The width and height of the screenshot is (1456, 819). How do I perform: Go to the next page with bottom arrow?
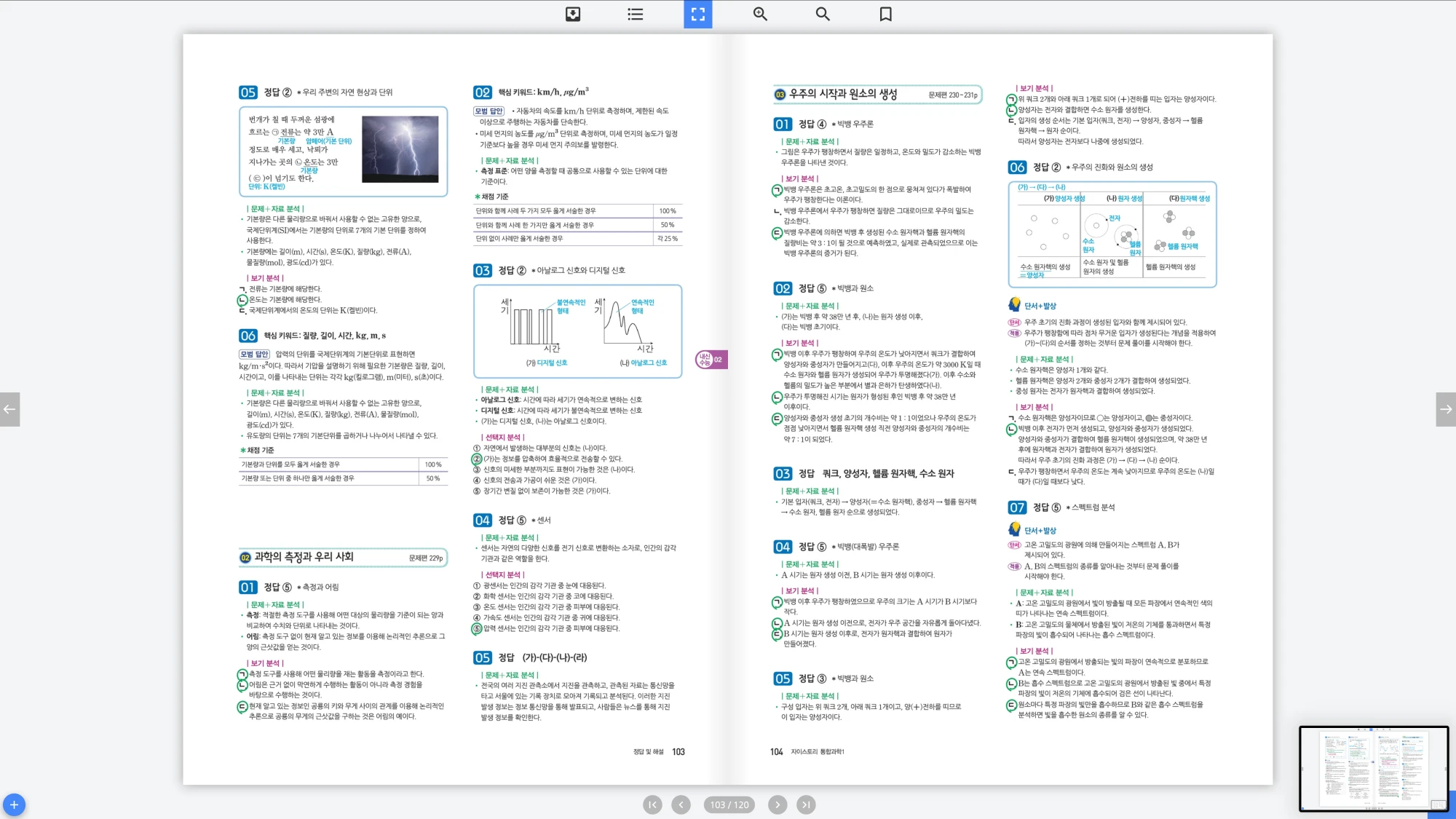point(778,804)
